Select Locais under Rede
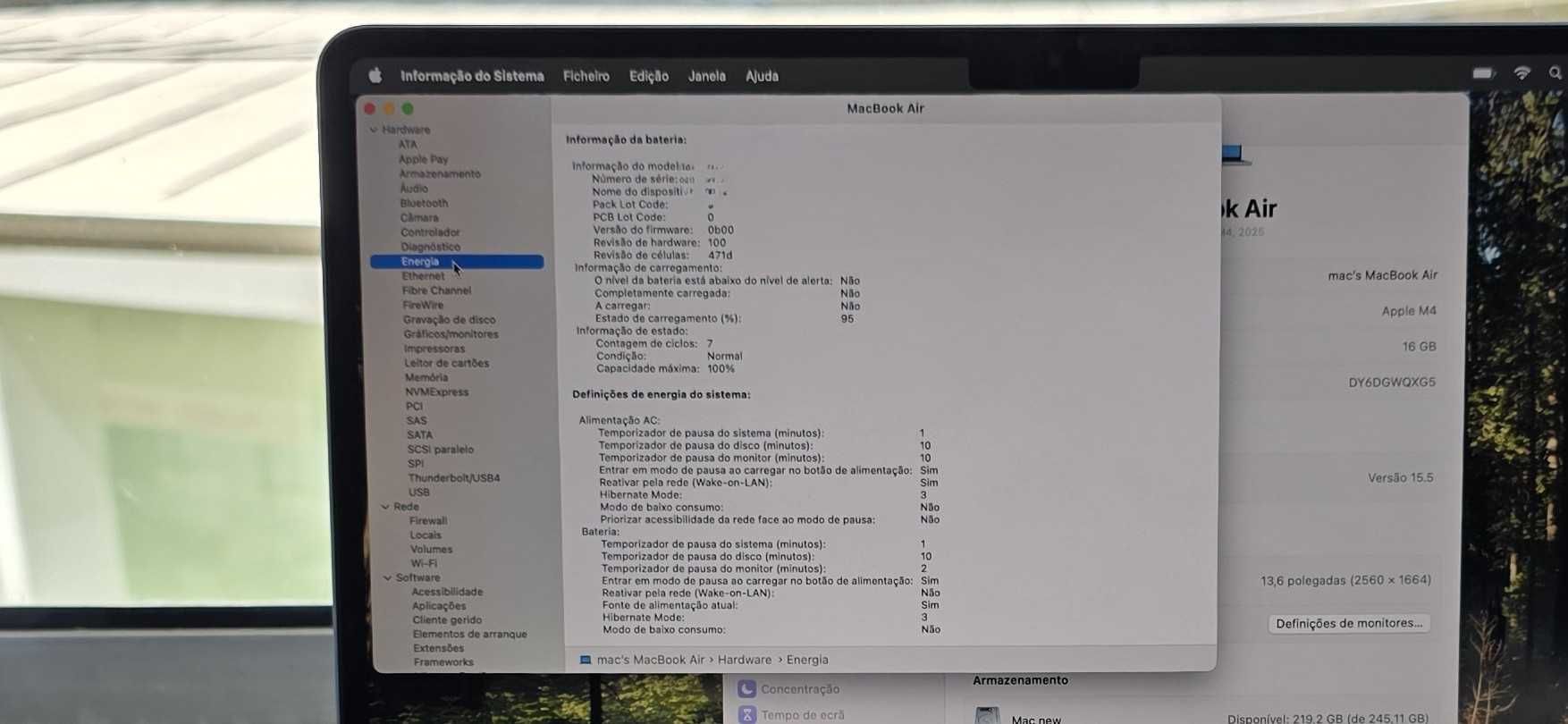Viewport: 1568px width, 724px height. click(x=426, y=535)
